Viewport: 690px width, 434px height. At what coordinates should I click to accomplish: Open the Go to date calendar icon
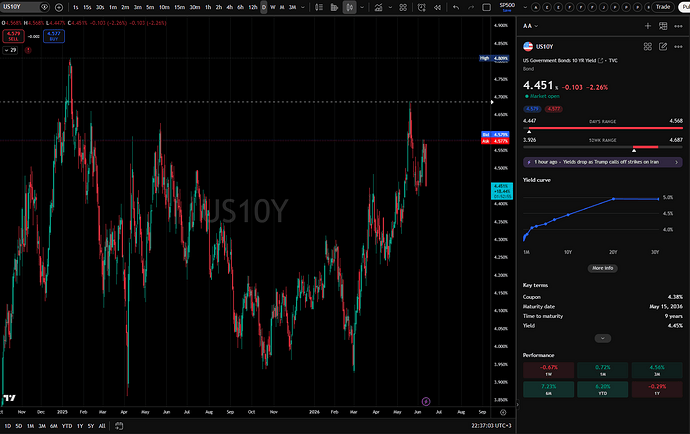(119, 426)
